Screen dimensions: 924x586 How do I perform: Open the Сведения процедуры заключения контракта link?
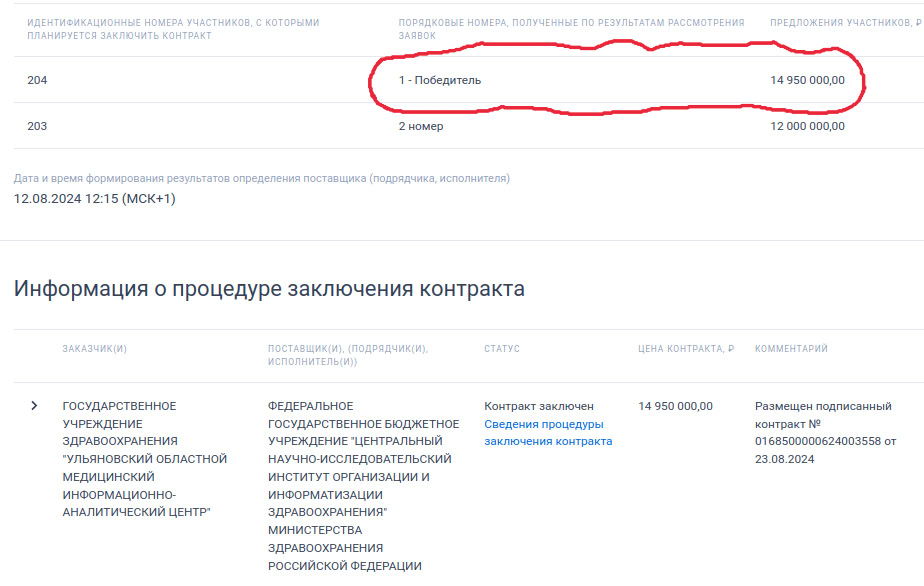pyautogui.click(x=547, y=433)
